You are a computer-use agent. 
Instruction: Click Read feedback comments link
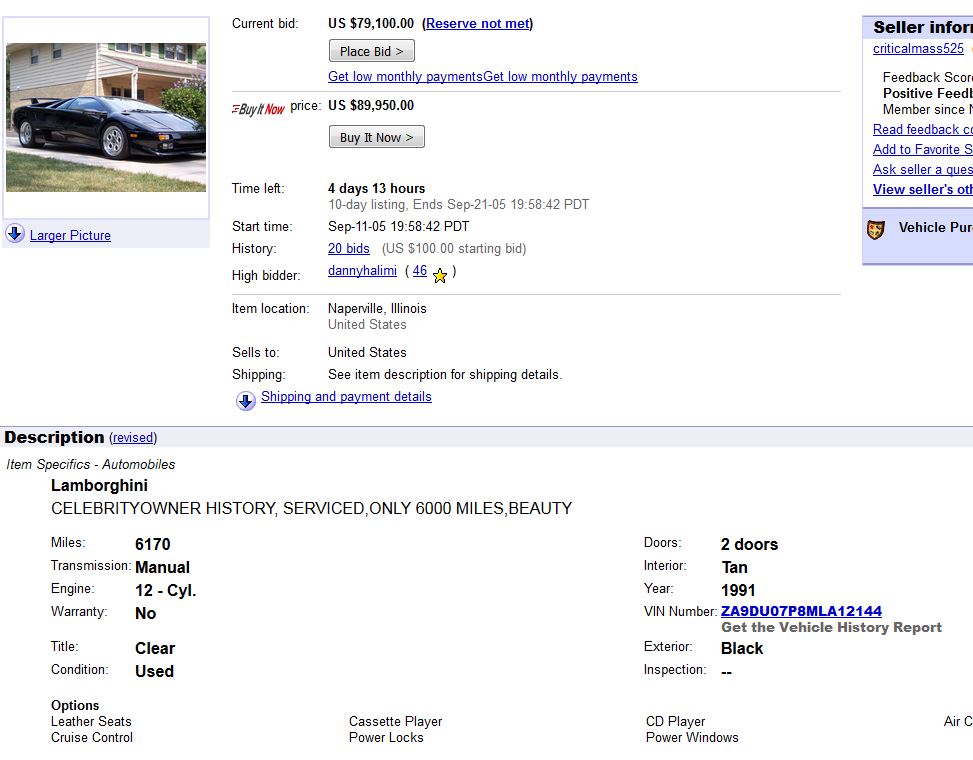(x=922, y=130)
